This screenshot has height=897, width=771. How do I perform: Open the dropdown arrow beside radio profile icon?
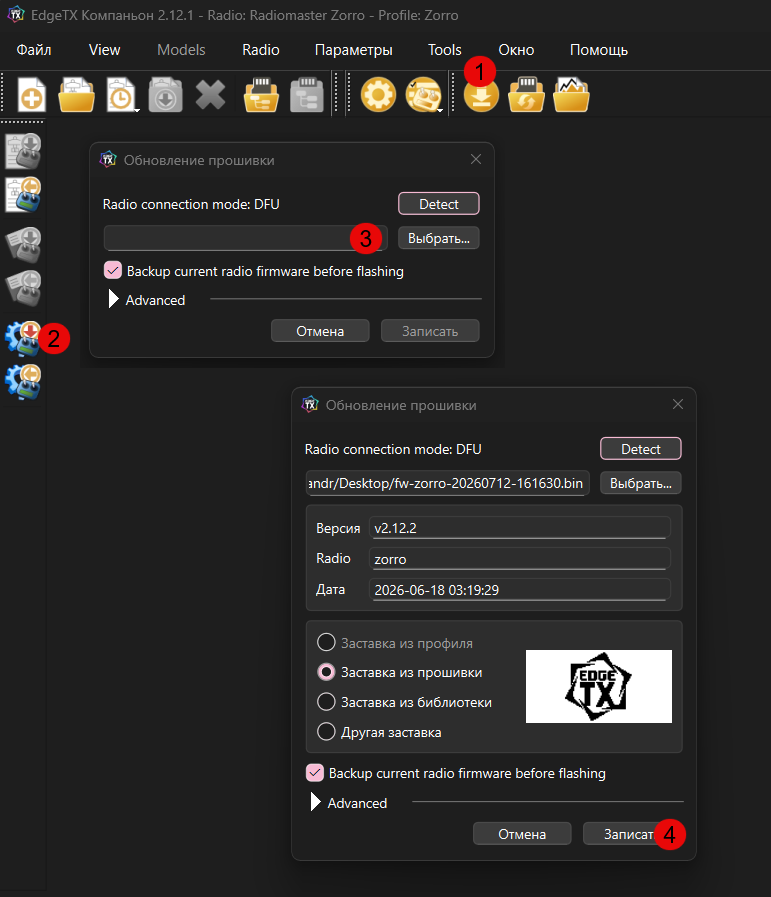point(440,110)
